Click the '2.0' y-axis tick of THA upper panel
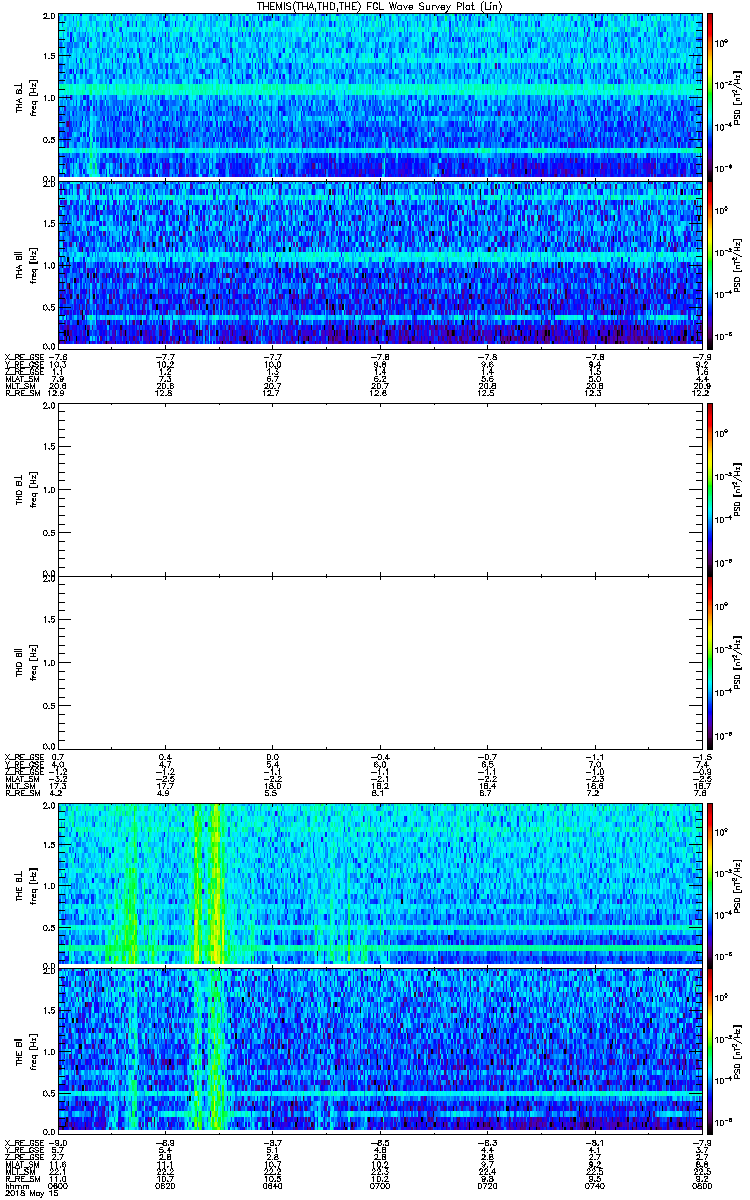This screenshot has width=750, height=1200. coord(49,18)
